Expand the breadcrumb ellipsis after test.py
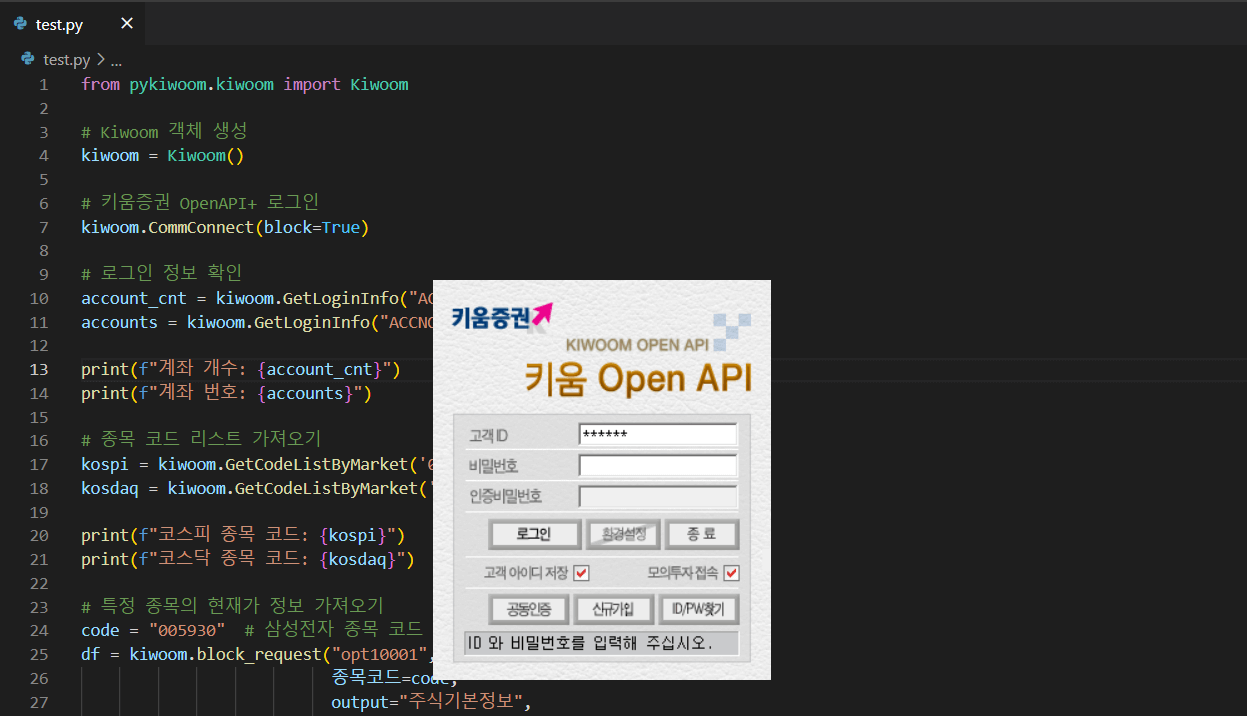The height and width of the screenshot is (716, 1247). tap(115, 60)
